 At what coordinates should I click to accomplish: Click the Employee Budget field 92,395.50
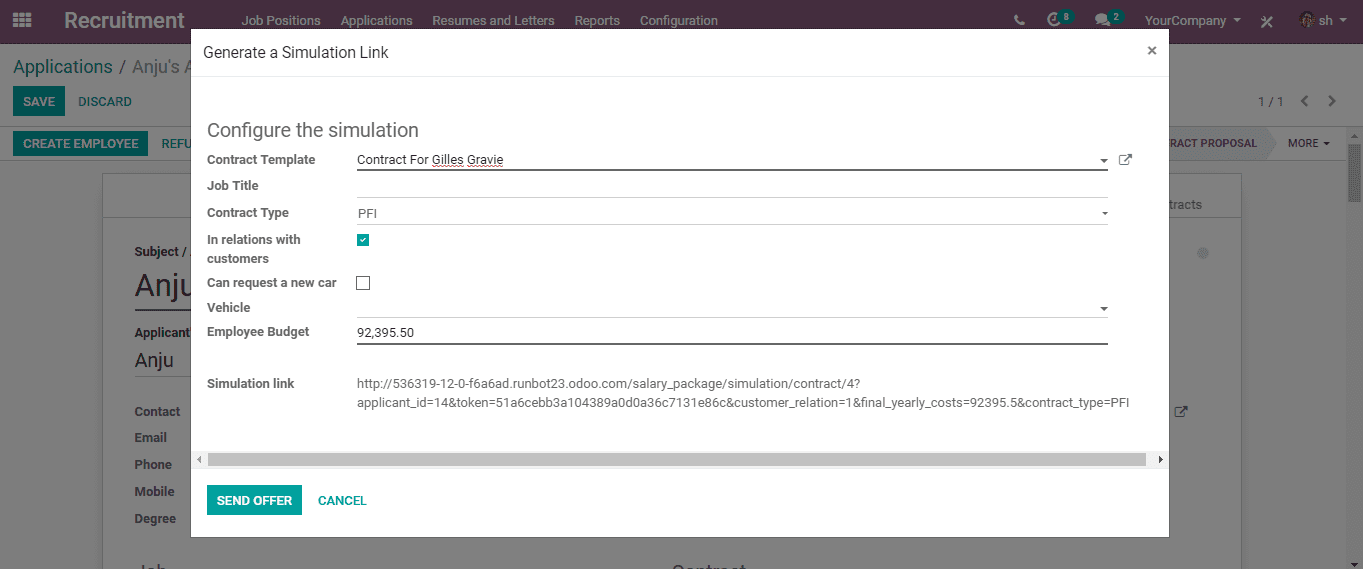732,332
